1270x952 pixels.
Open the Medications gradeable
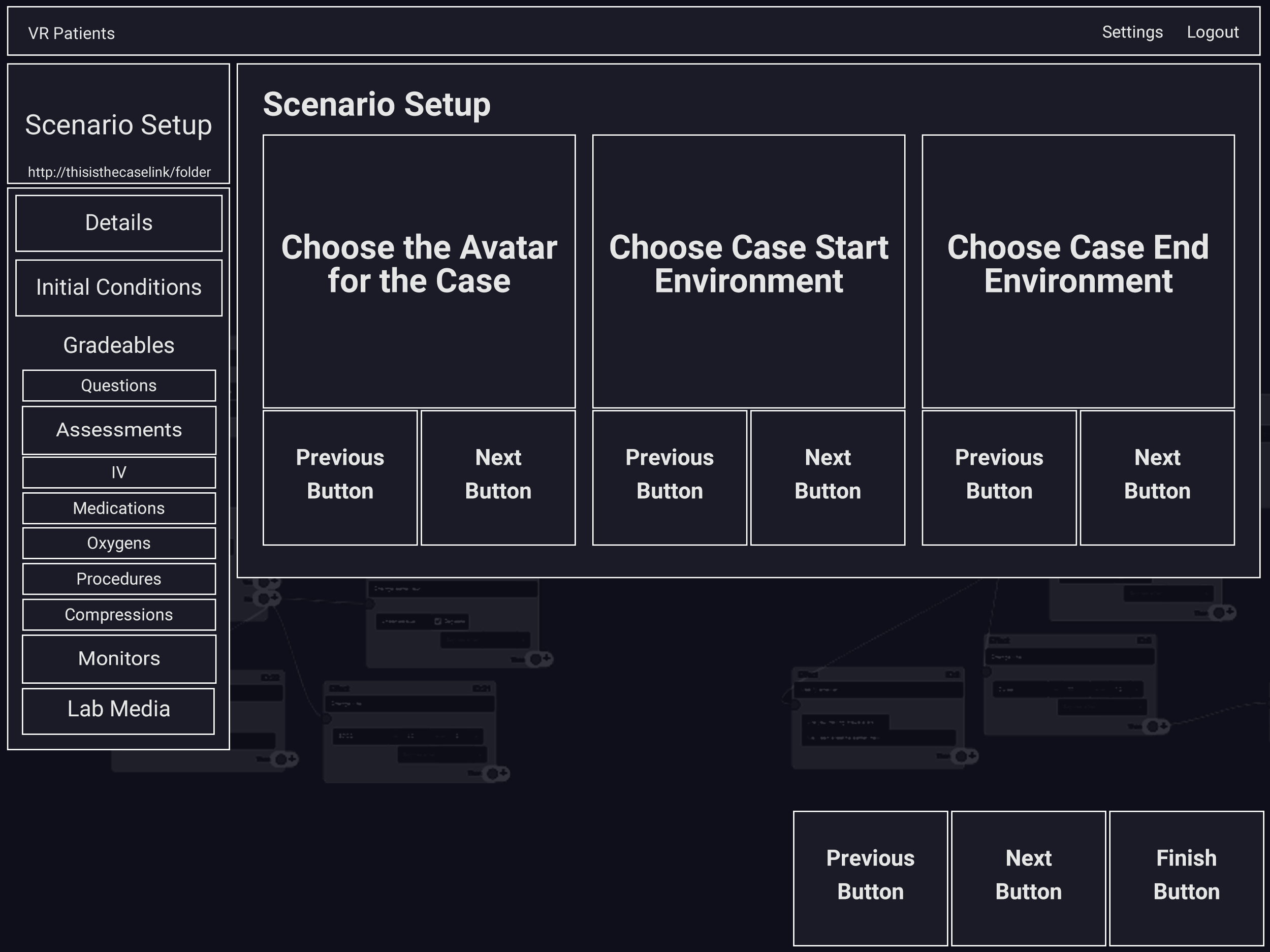click(119, 508)
